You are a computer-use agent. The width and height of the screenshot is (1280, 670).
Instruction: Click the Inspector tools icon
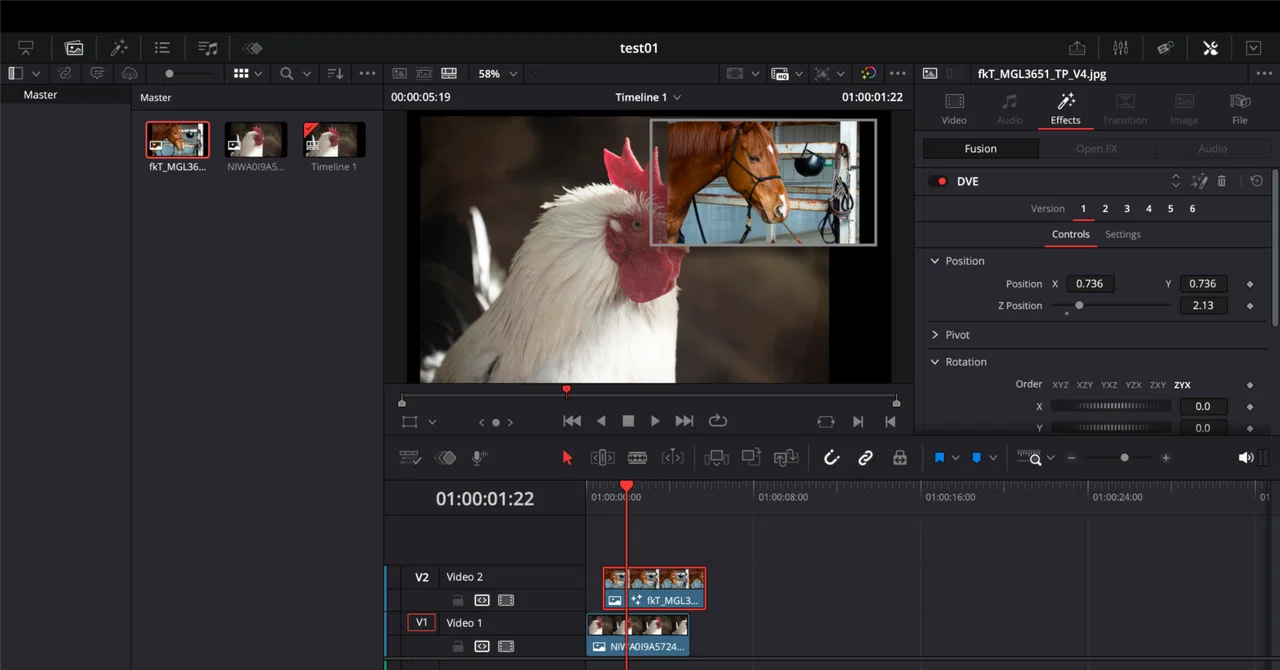click(1210, 48)
